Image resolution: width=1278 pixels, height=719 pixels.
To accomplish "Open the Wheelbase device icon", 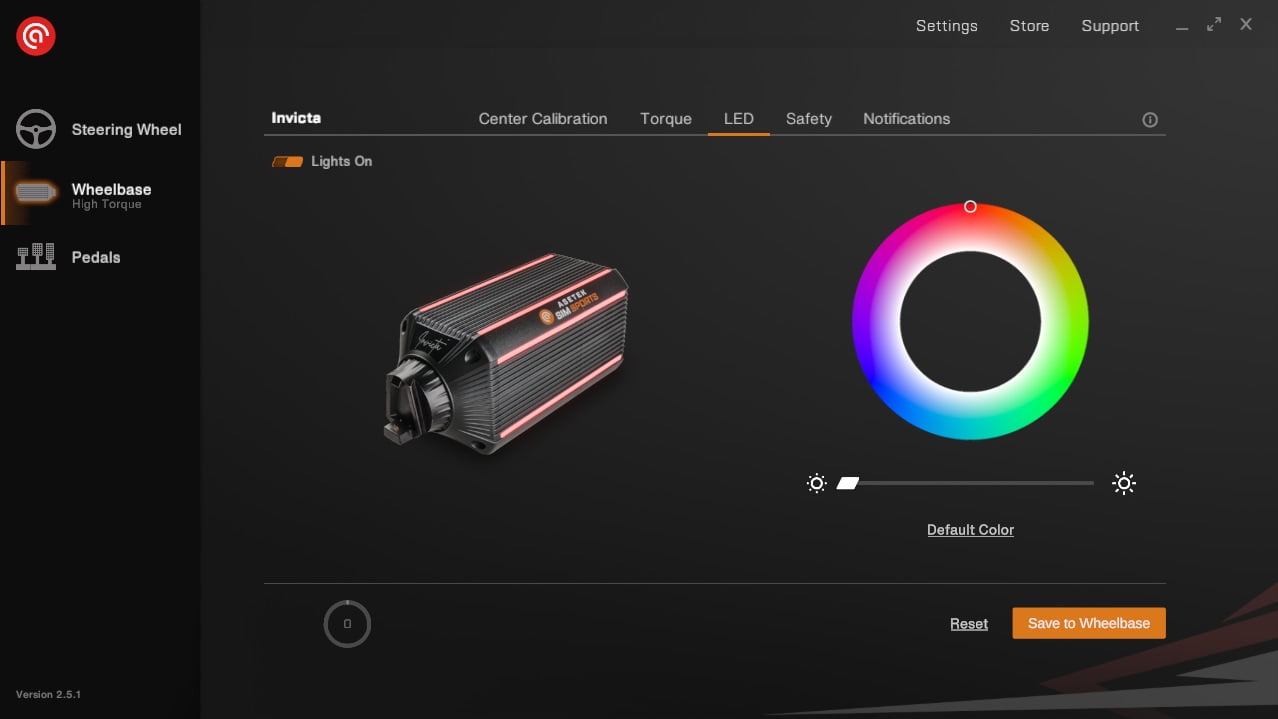I will (x=36, y=193).
